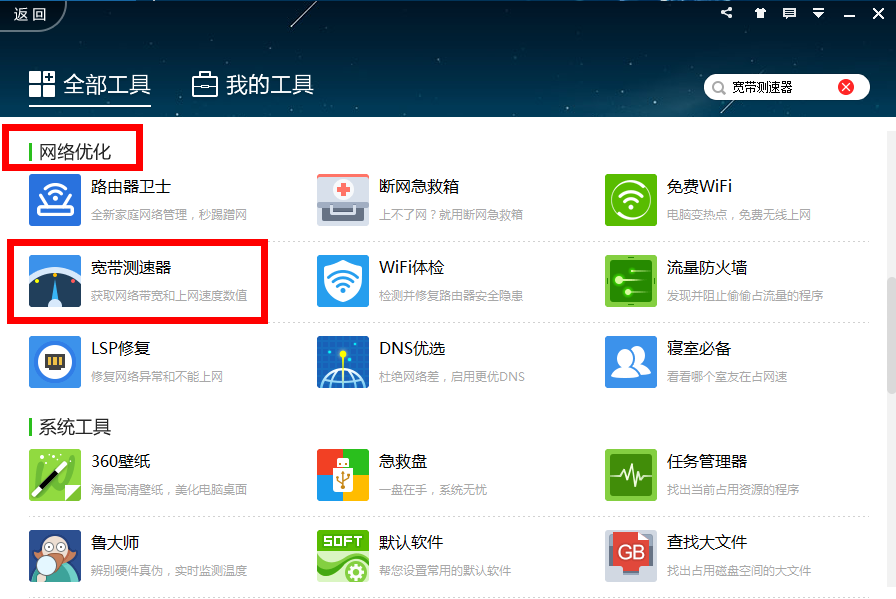The height and width of the screenshot is (599, 896).
Task: Click 急救盘 title text
Action: pyautogui.click(x=403, y=462)
